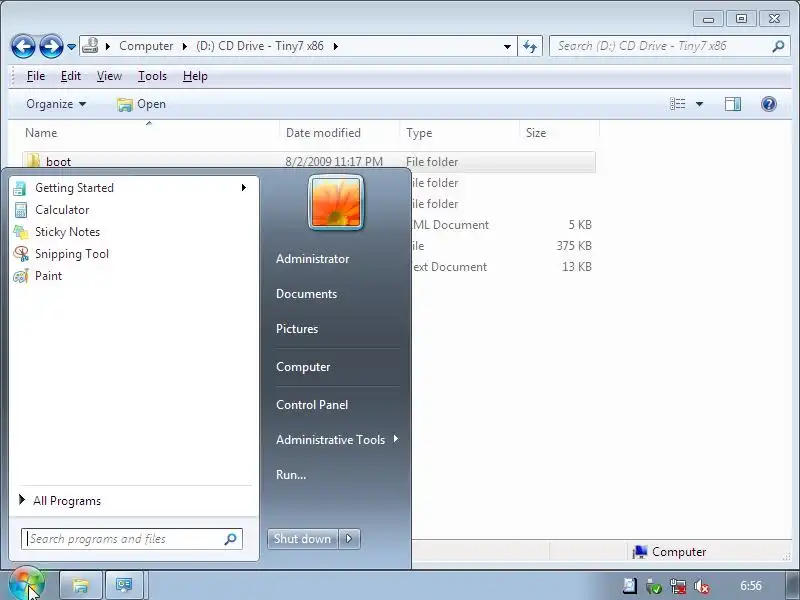Click the network tray icon
The image size is (800, 600).
coord(678,587)
